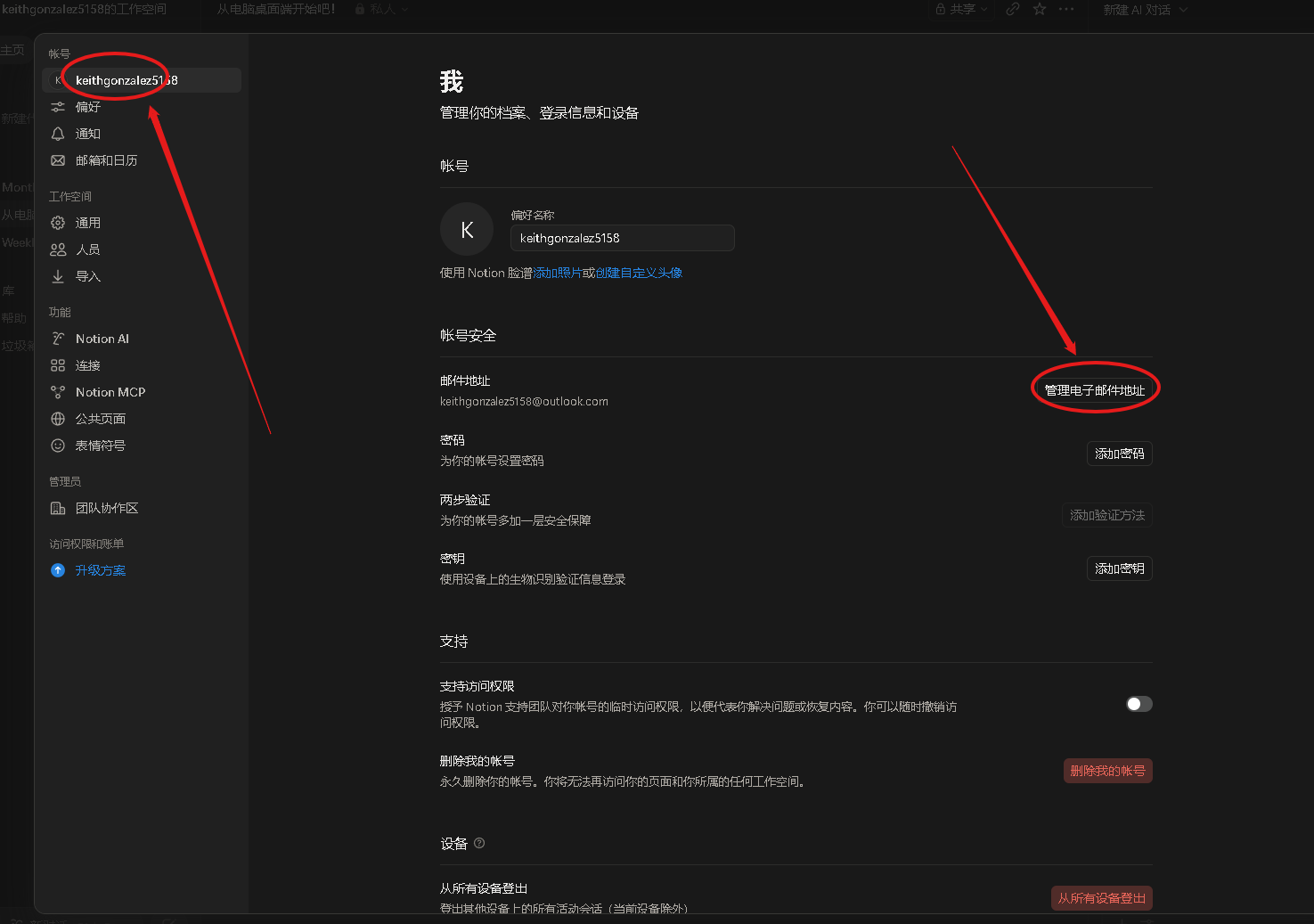The width and height of the screenshot is (1314, 924).
Task: Click the help icon beside 设备
Action: 479,843
